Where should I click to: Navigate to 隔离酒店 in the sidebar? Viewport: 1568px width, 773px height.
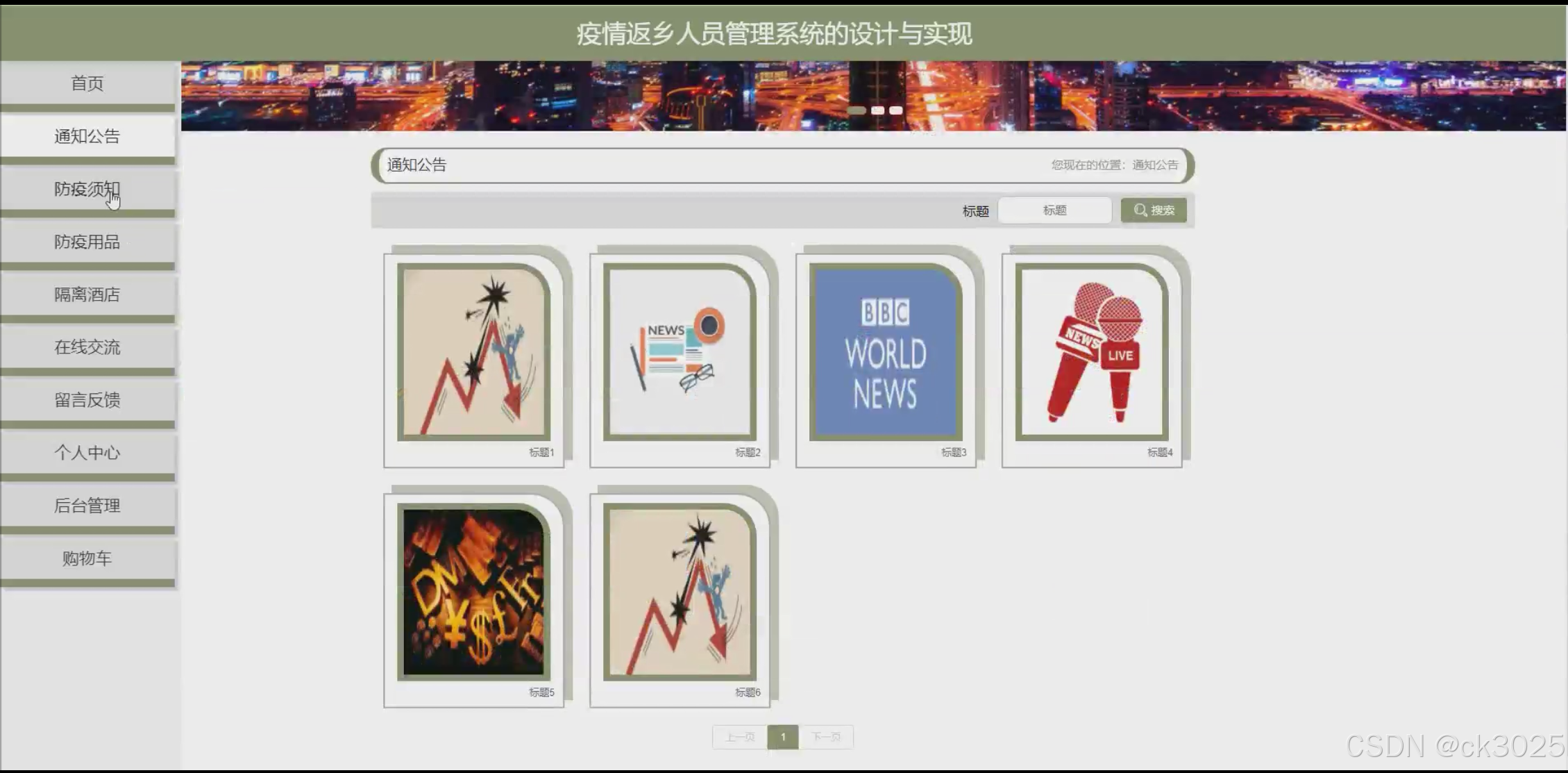pyautogui.click(x=87, y=294)
